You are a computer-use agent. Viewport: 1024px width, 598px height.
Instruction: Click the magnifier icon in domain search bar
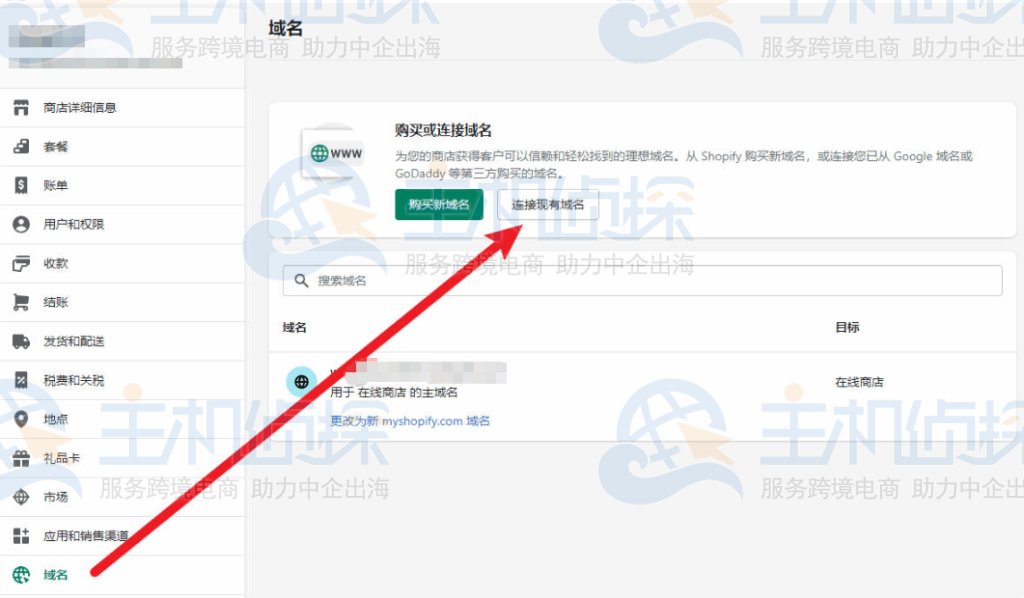[x=302, y=281]
